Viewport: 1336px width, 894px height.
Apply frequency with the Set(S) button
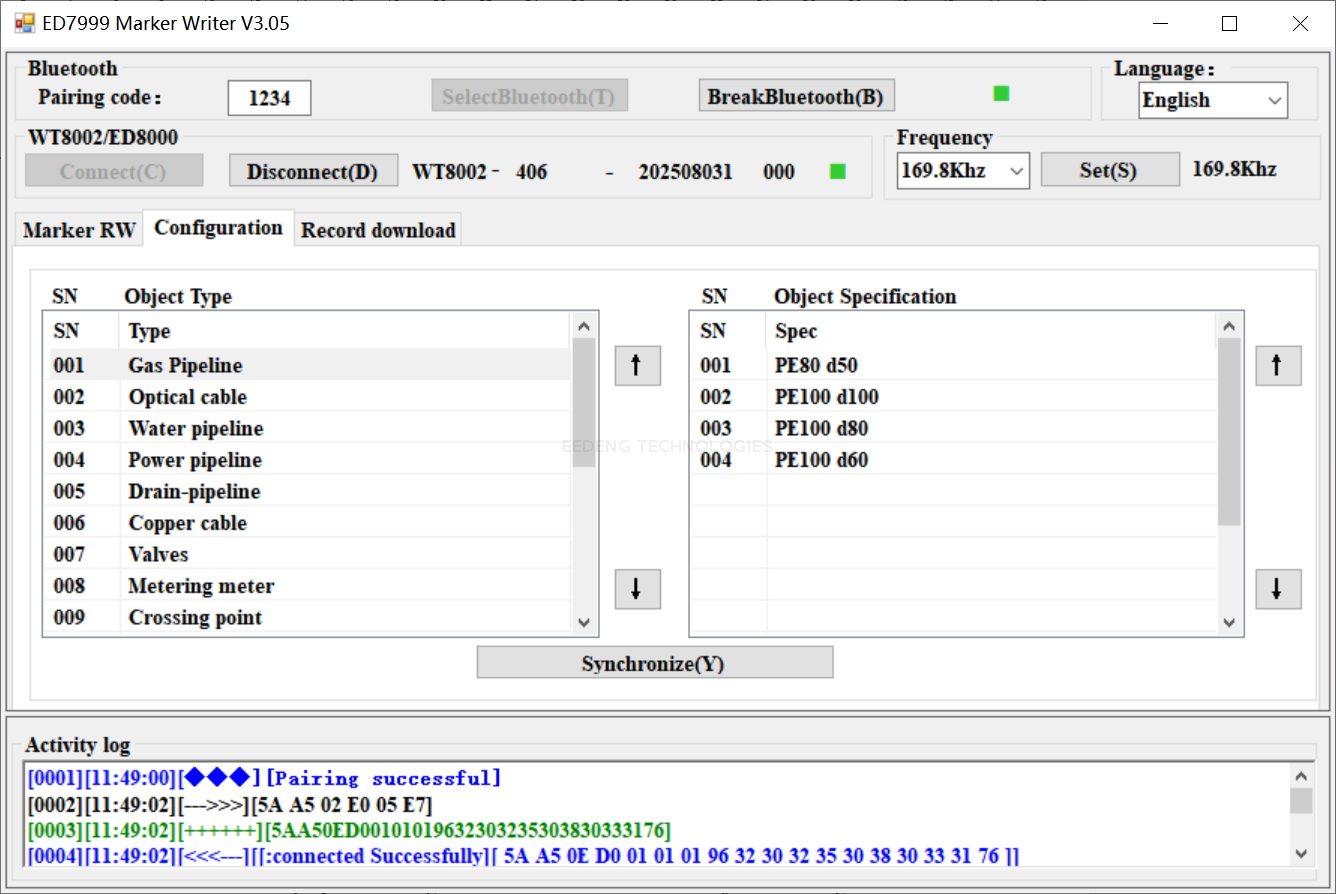pyautogui.click(x=1110, y=168)
